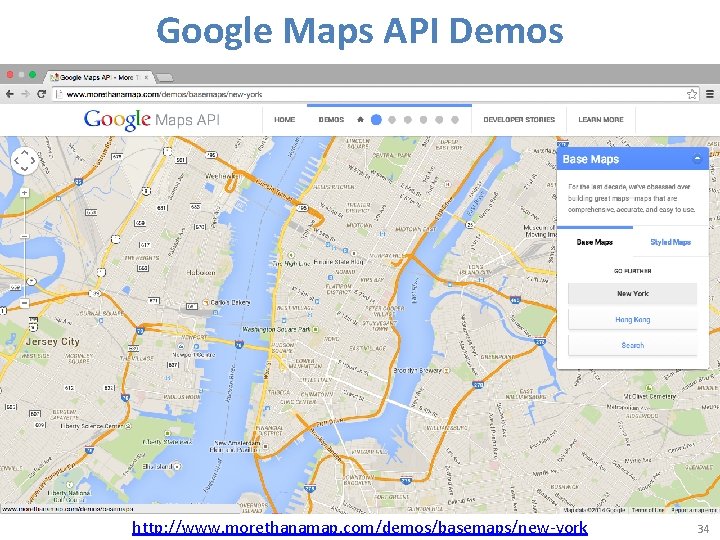Open the HOME menu item
Image resolution: width=720 pixels, height=540 pixels.
[285, 119]
